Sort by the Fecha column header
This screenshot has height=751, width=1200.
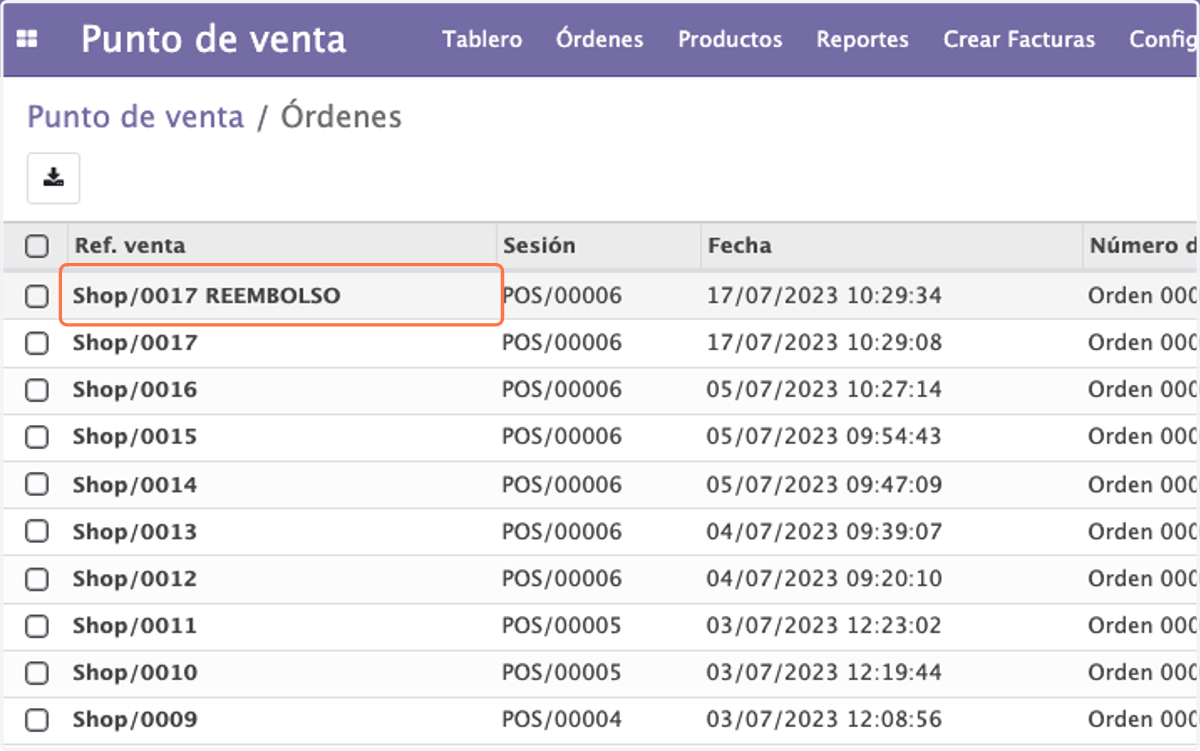tap(740, 245)
